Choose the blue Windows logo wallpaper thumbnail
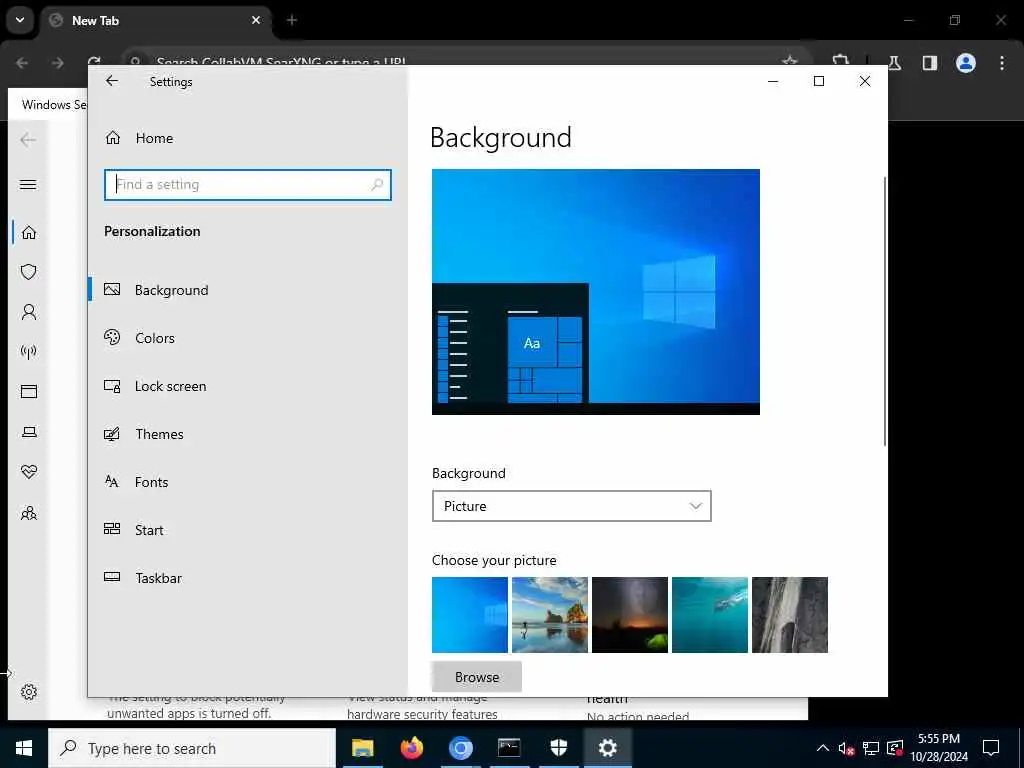Image resolution: width=1024 pixels, height=768 pixels. (470, 615)
